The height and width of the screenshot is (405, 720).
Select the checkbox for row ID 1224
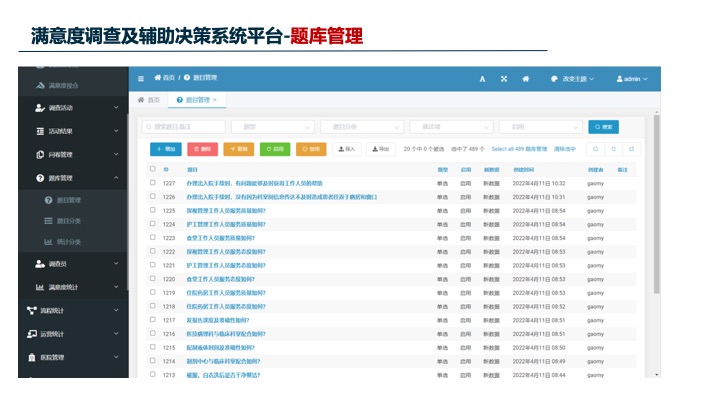(151, 225)
